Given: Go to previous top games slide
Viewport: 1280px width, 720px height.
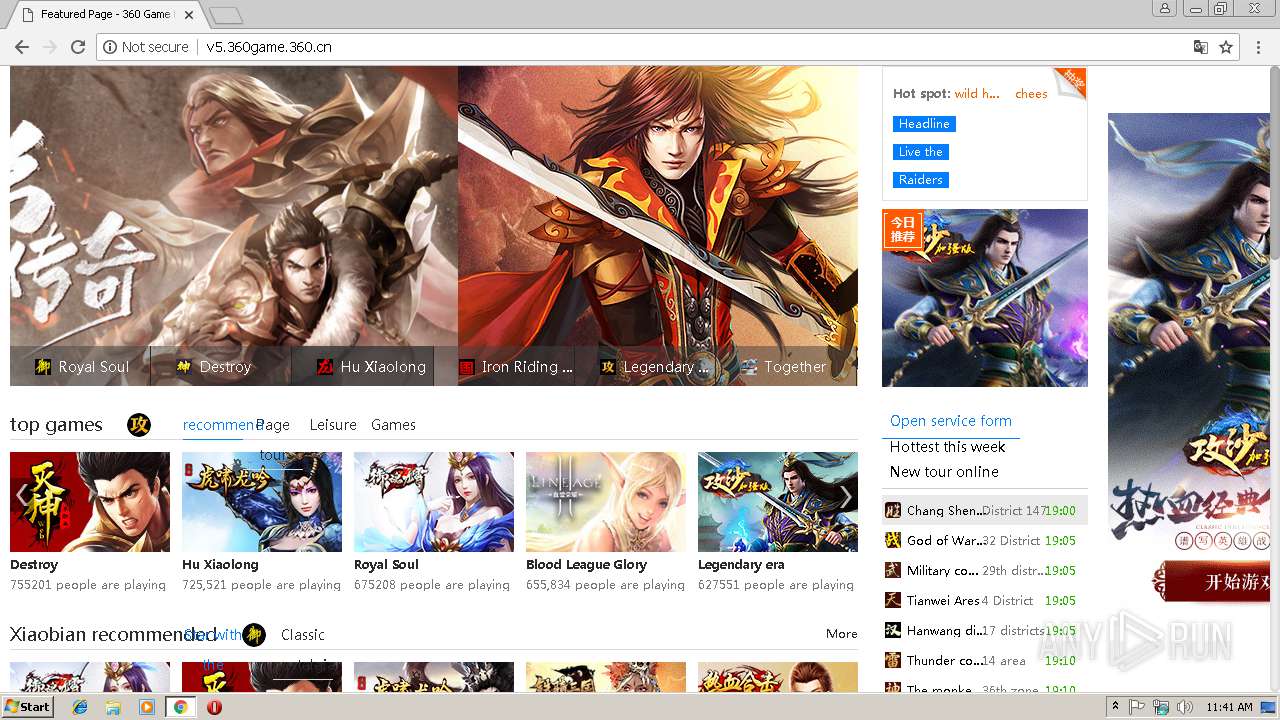Looking at the screenshot, I should coord(22,496).
